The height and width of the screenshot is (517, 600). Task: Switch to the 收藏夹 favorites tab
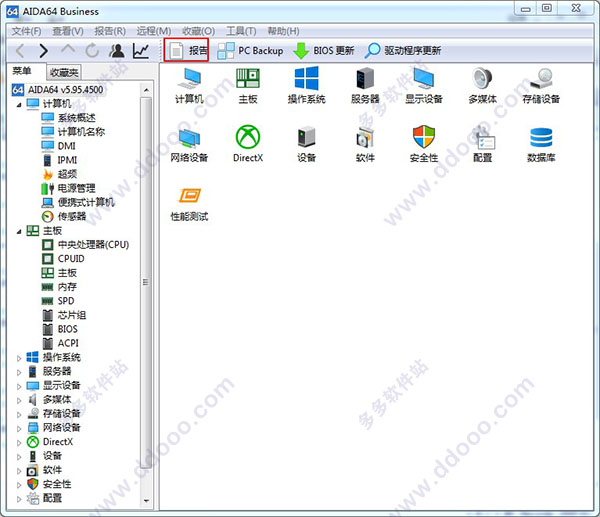tap(64, 72)
